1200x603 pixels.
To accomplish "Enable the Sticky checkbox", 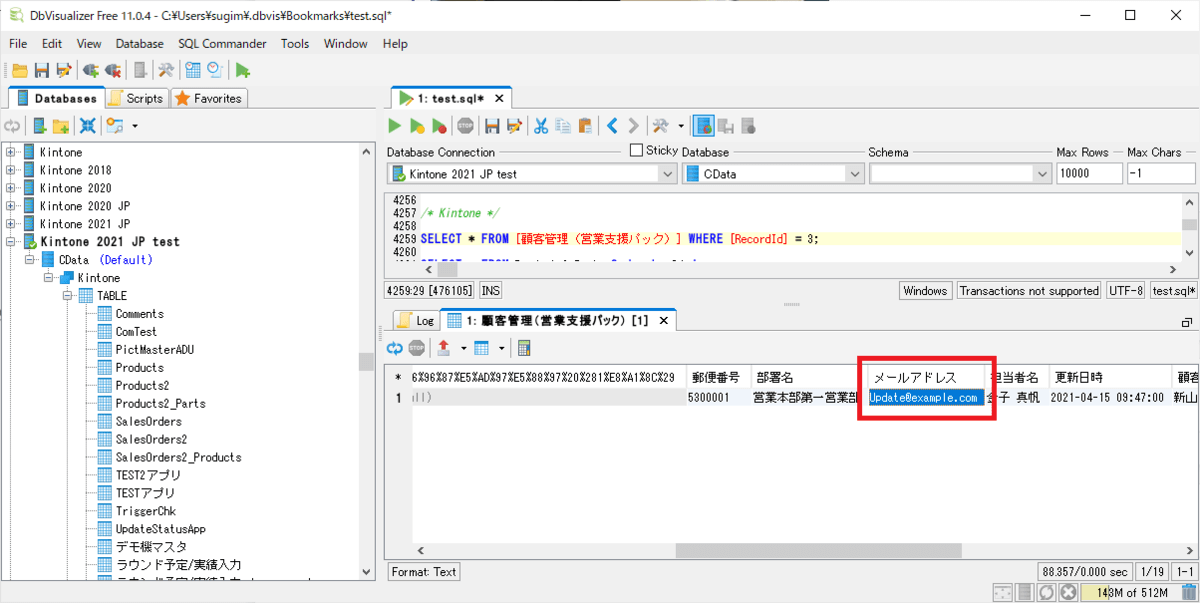I will [x=636, y=150].
